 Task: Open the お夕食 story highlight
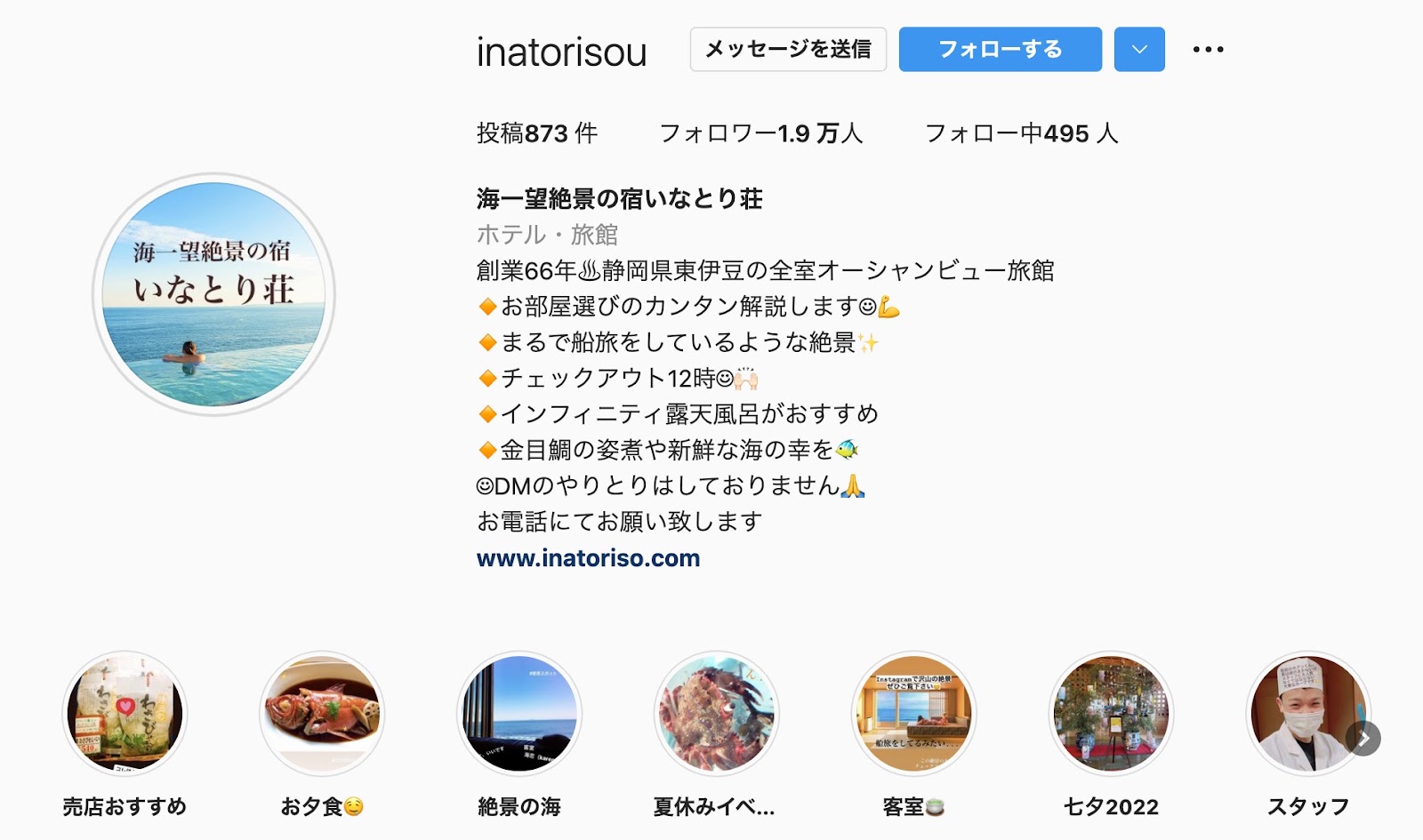[322, 714]
